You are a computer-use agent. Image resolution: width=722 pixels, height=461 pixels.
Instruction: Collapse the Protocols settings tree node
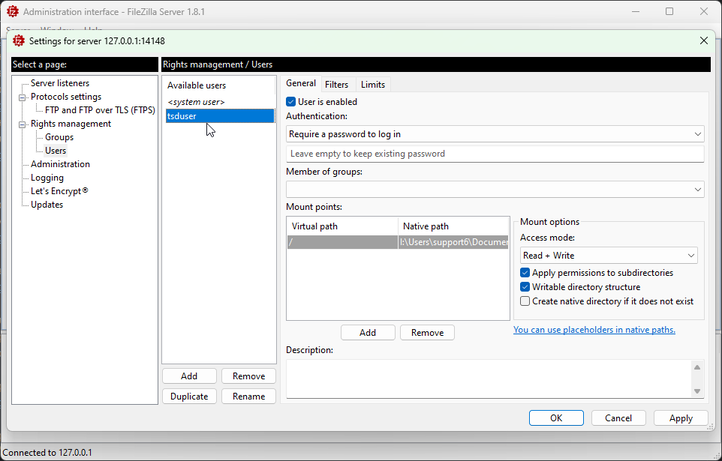[x=22, y=97]
